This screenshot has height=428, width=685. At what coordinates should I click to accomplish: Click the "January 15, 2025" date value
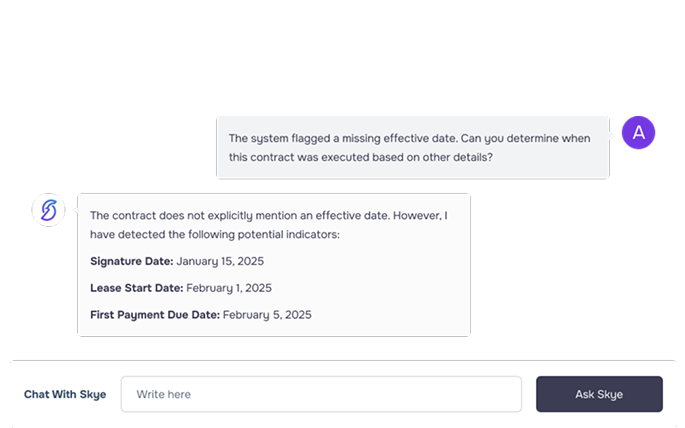220,261
